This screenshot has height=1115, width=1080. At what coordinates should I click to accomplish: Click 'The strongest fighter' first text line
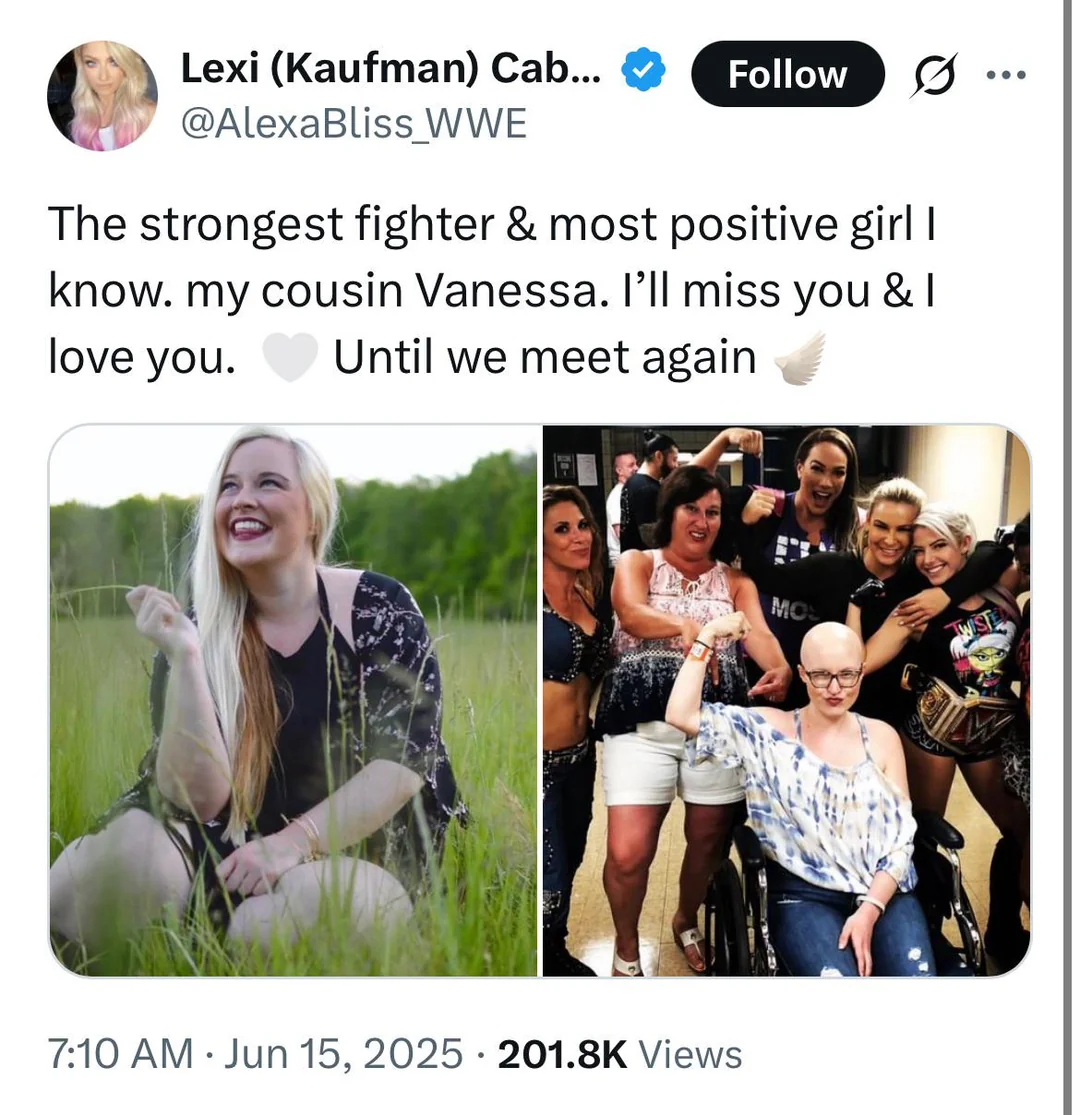point(491,225)
